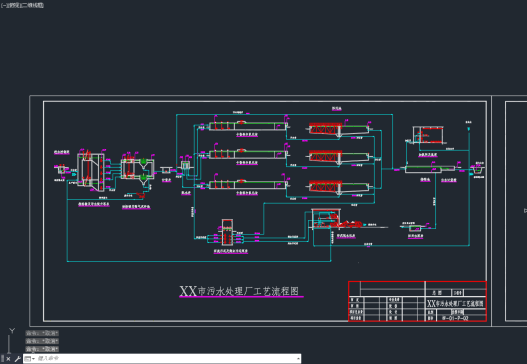
Task: Pick drawing title text inside the title block
Action: coord(455,304)
